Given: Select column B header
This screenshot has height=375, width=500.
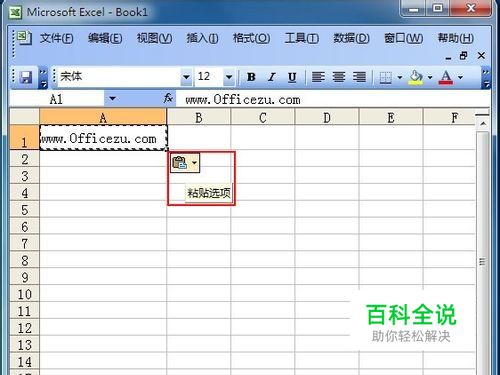Looking at the screenshot, I should point(198,117).
